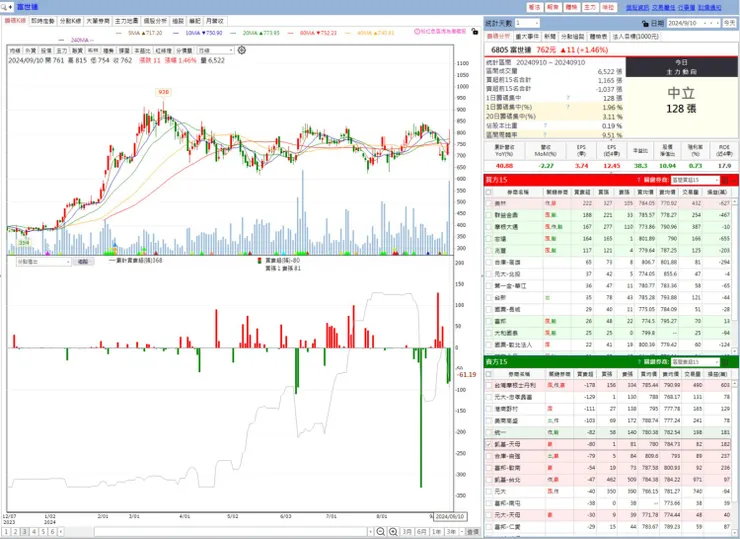Image resolution: width=740 pixels, height=539 pixels.
Task: Toggle the 均線 chart overlay button
Action: coord(15,51)
